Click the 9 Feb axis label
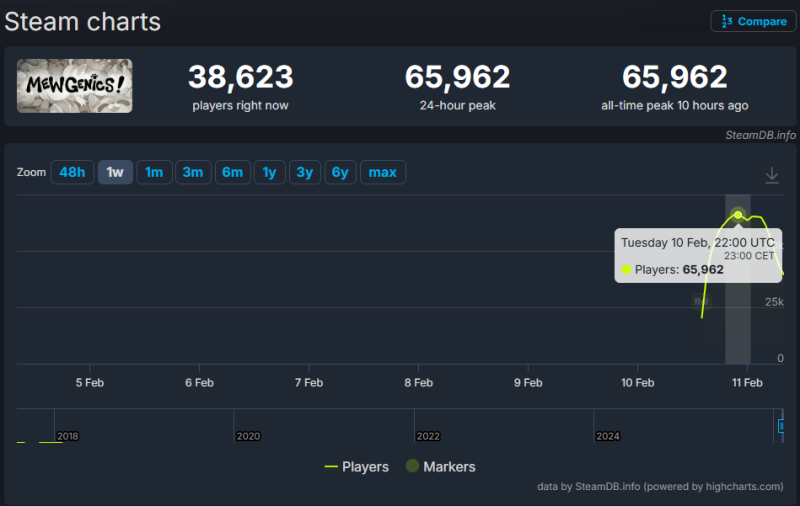The height and width of the screenshot is (506, 800). coord(528,383)
